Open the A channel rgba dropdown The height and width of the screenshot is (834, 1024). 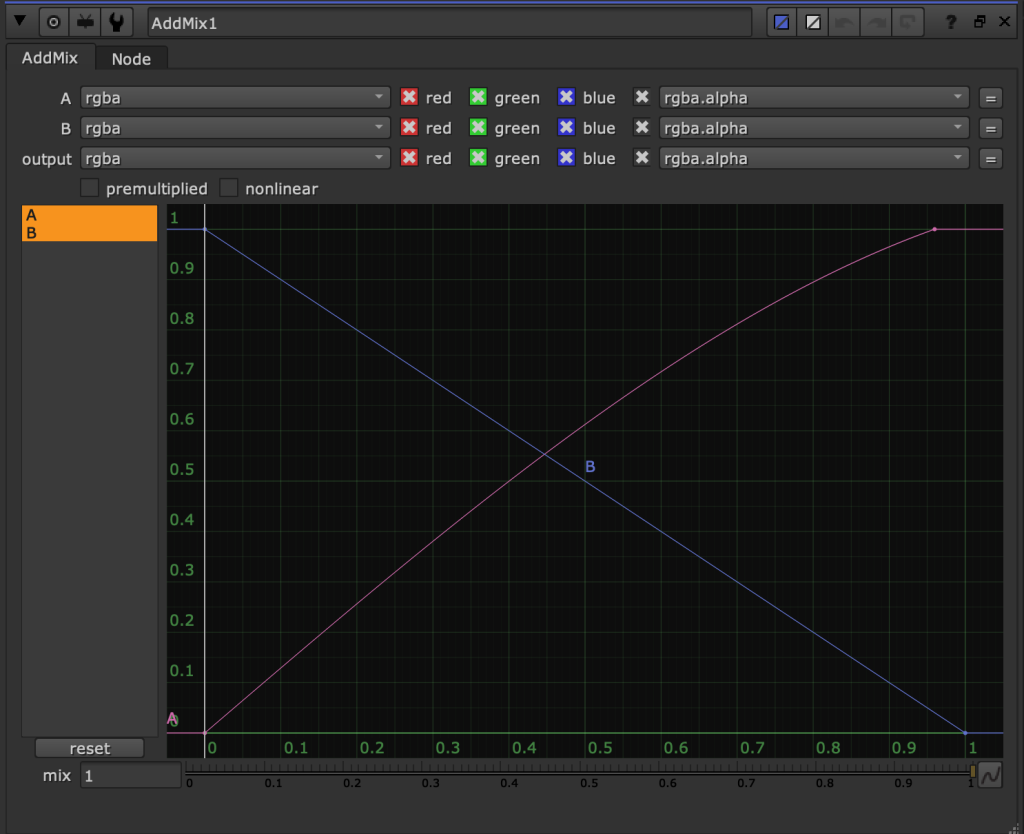(x=235, y=98)
